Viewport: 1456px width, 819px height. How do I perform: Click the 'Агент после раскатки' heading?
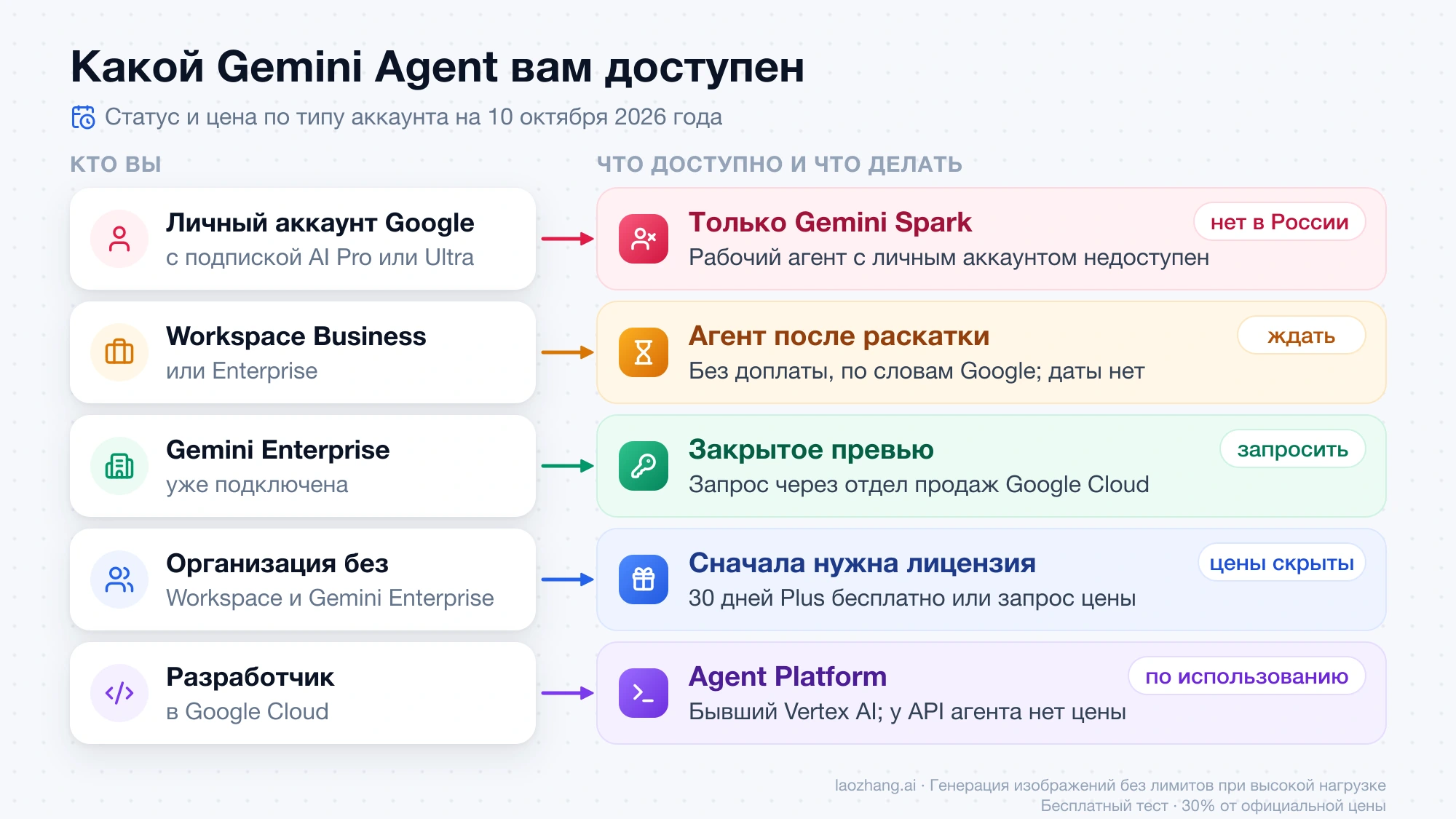coord(839,336)
